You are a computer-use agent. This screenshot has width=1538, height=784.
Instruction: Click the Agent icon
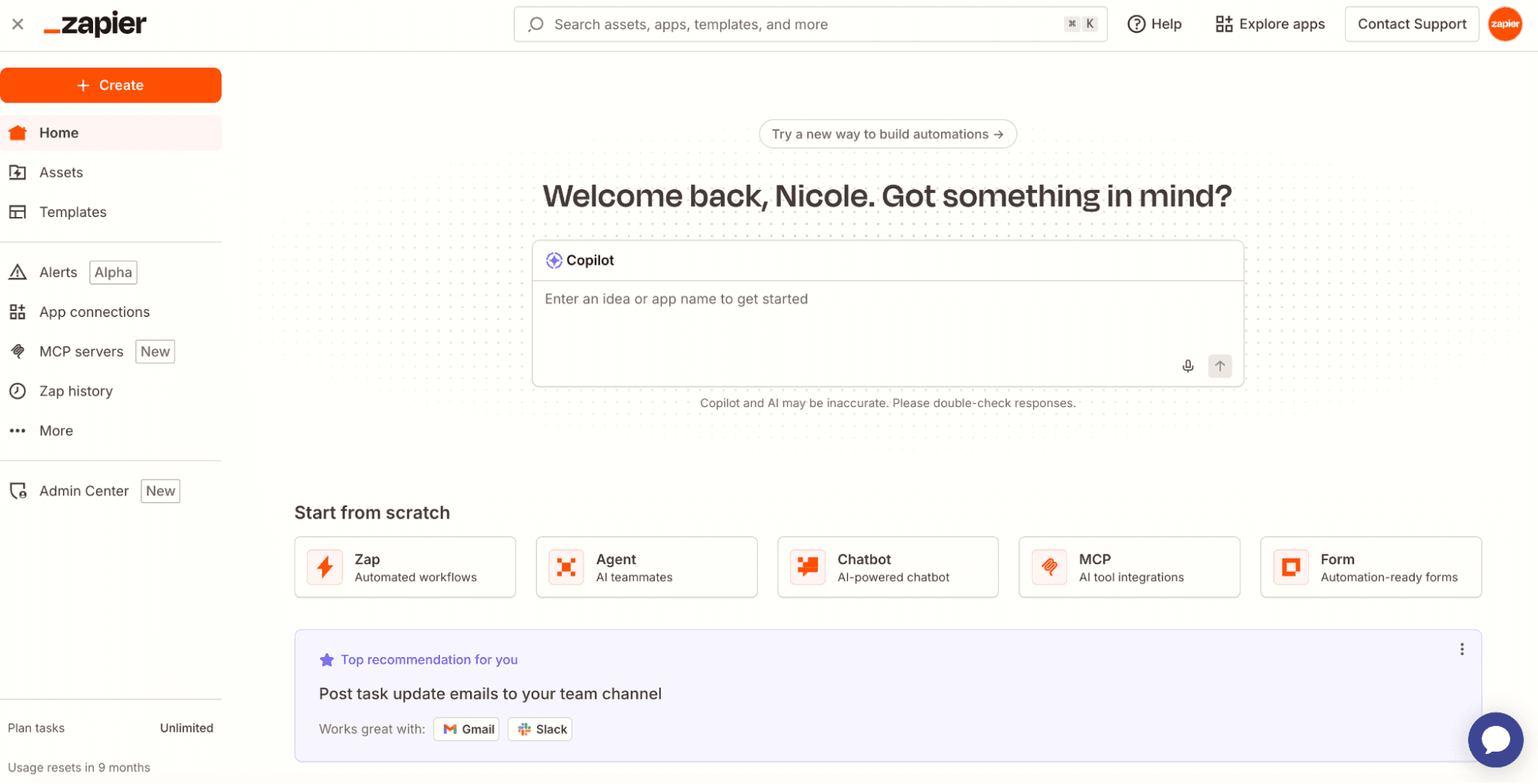[x=566, y=568]
